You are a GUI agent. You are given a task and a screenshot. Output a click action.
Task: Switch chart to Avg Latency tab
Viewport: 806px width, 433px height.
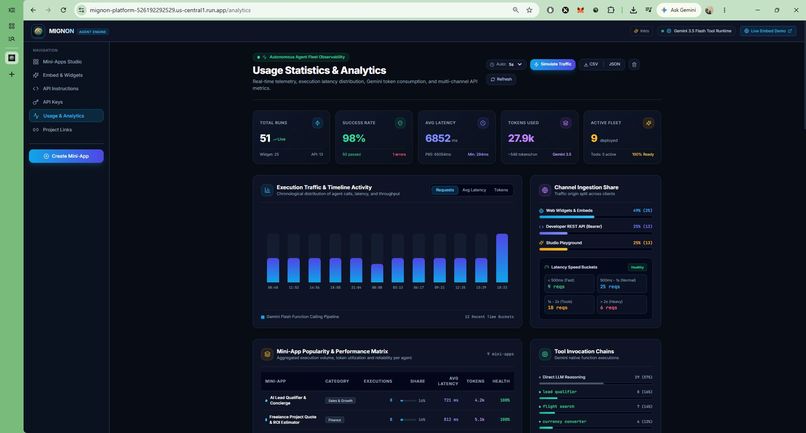point(474,190)
